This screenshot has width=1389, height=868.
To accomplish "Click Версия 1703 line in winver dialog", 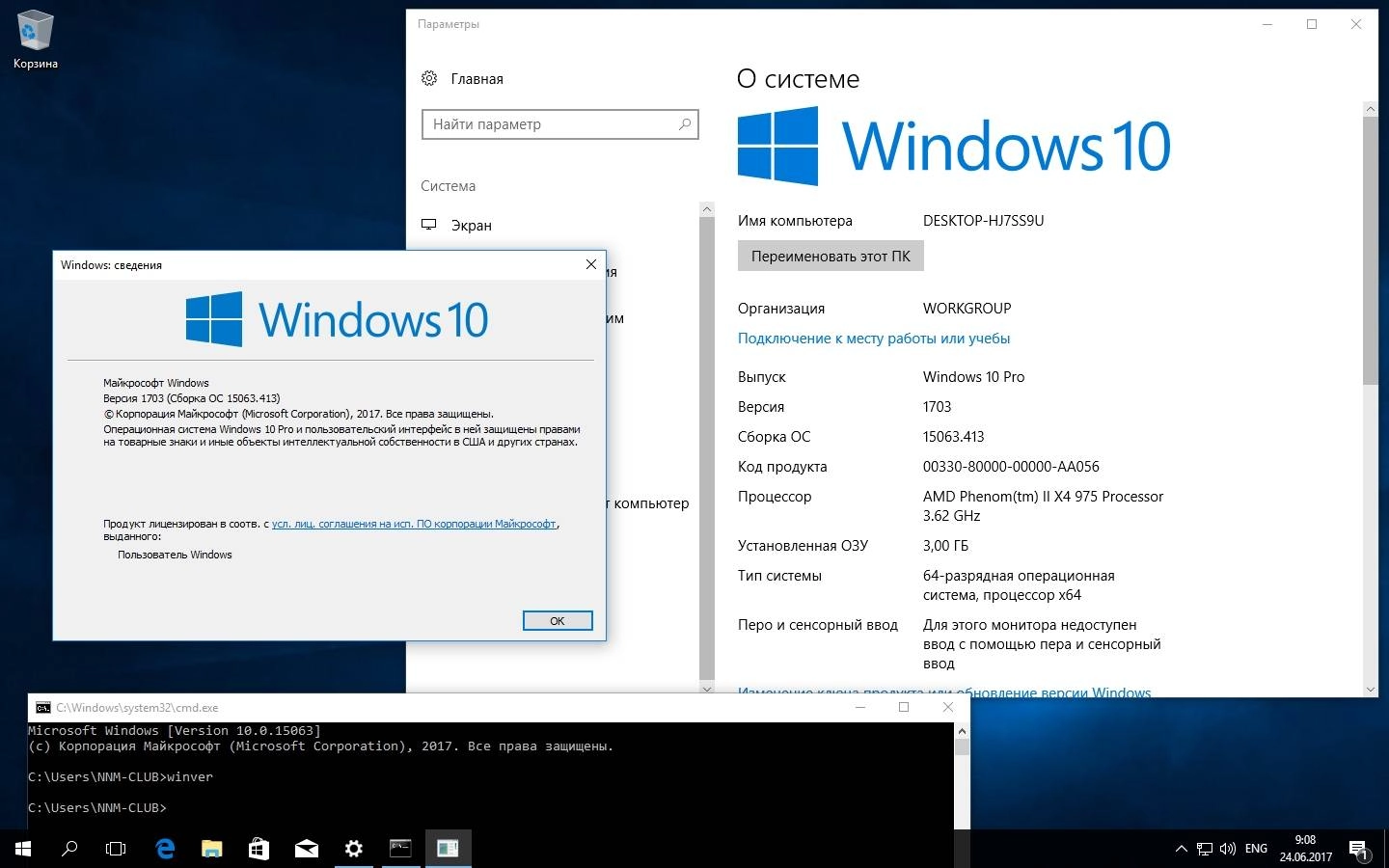I will [192, 398].
